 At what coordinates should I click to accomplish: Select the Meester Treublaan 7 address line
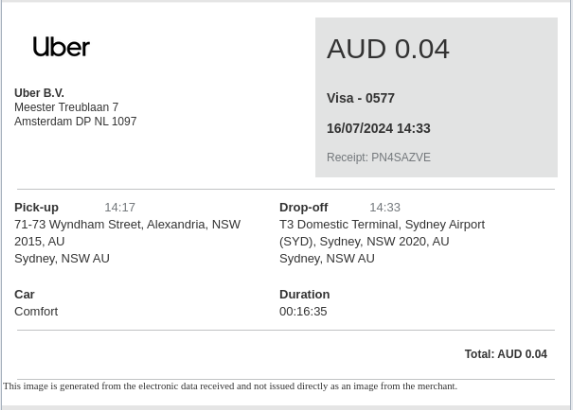click(x=66, y=107)
